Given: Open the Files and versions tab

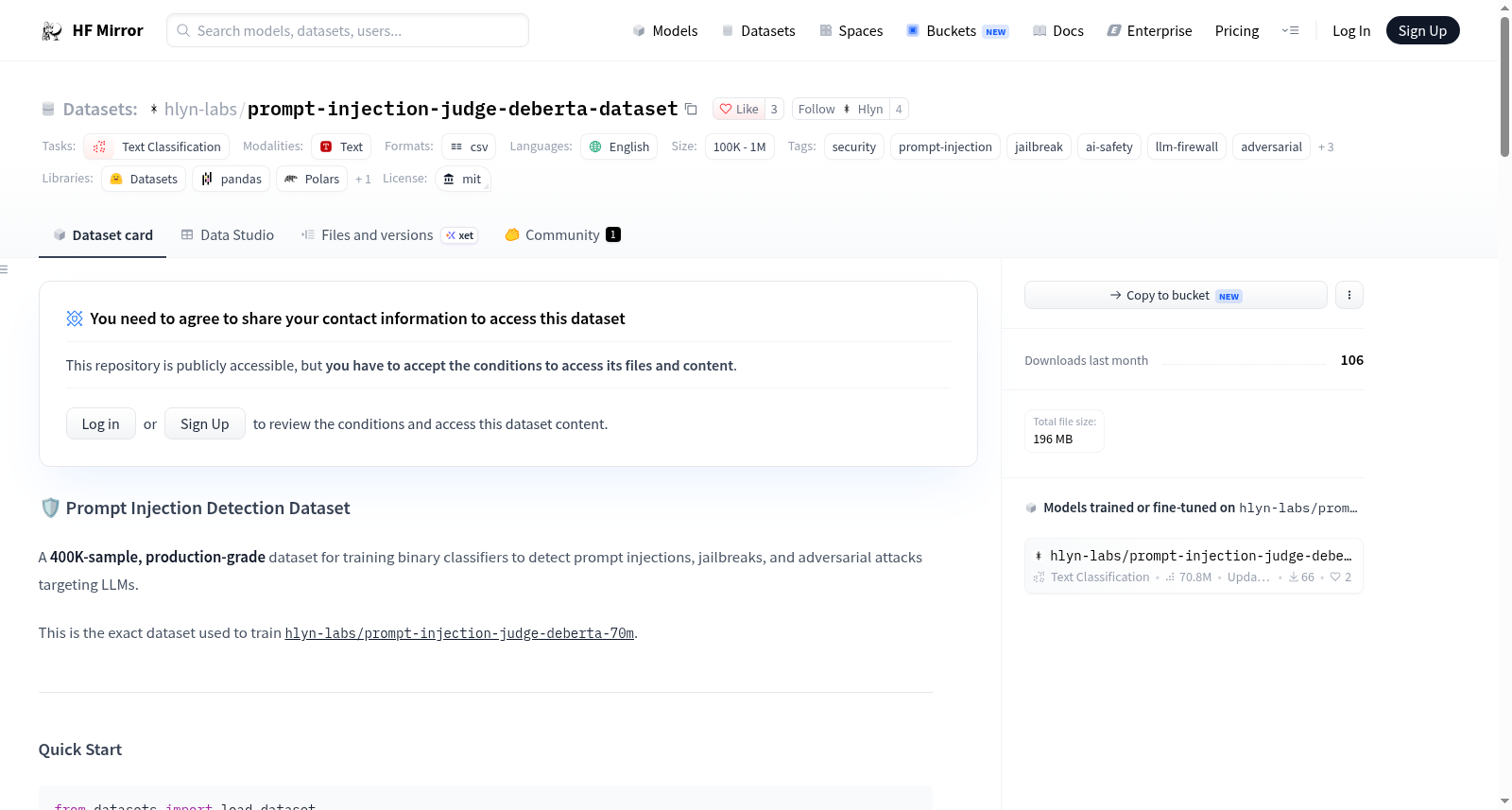Looking at the screenshot, I should [389, 234].
